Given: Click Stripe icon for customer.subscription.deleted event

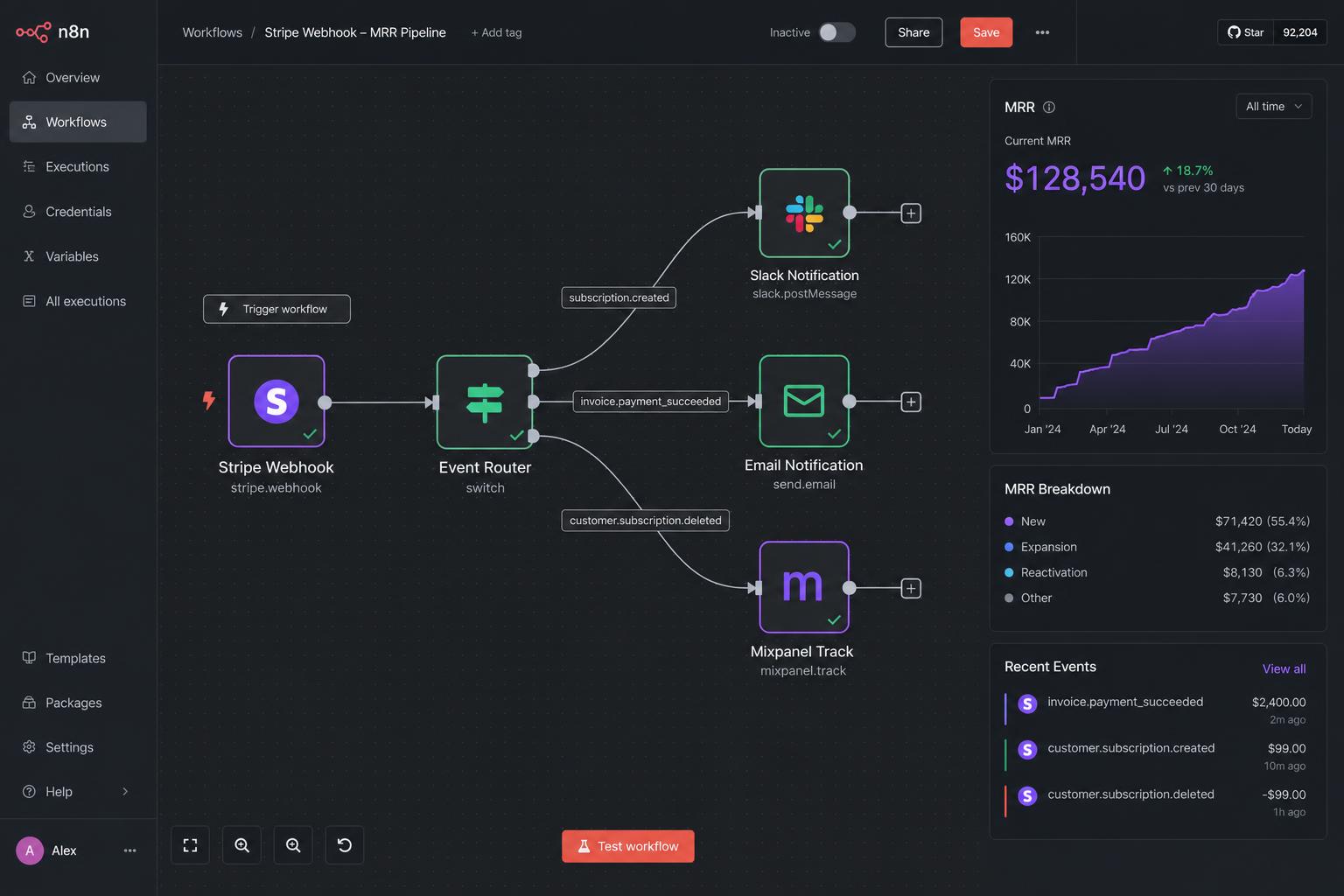Looking at the screenshot, I should click(1027, 796).
